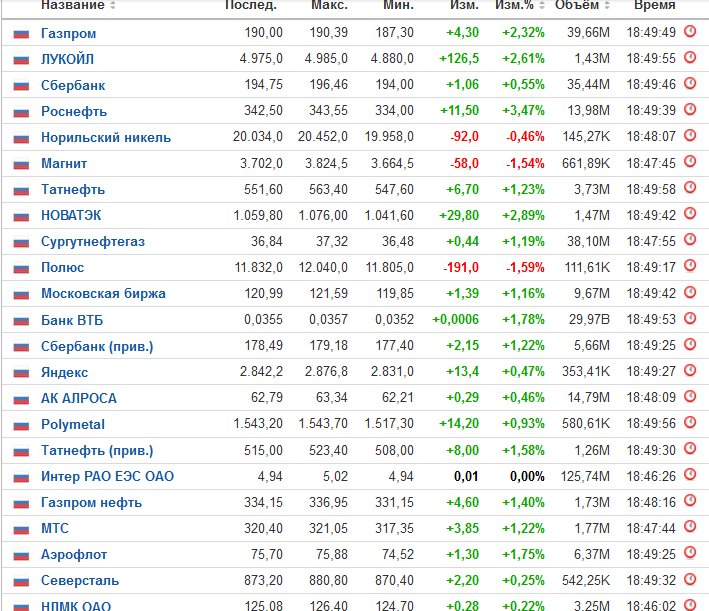The width and height of the screenshot is (709, 611).
Task: Click the Russian flag icon beside Сургутнефтегаз
Action: [21, 242]
